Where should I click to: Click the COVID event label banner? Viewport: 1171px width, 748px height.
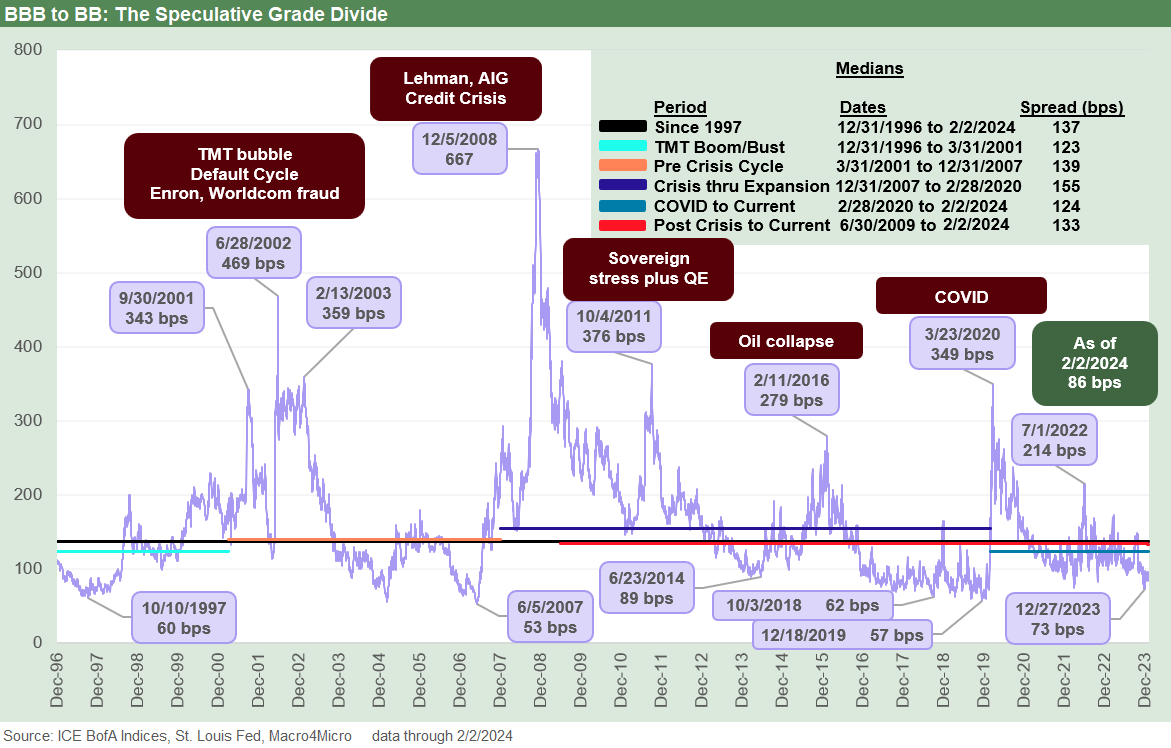(x=961, y=295)
